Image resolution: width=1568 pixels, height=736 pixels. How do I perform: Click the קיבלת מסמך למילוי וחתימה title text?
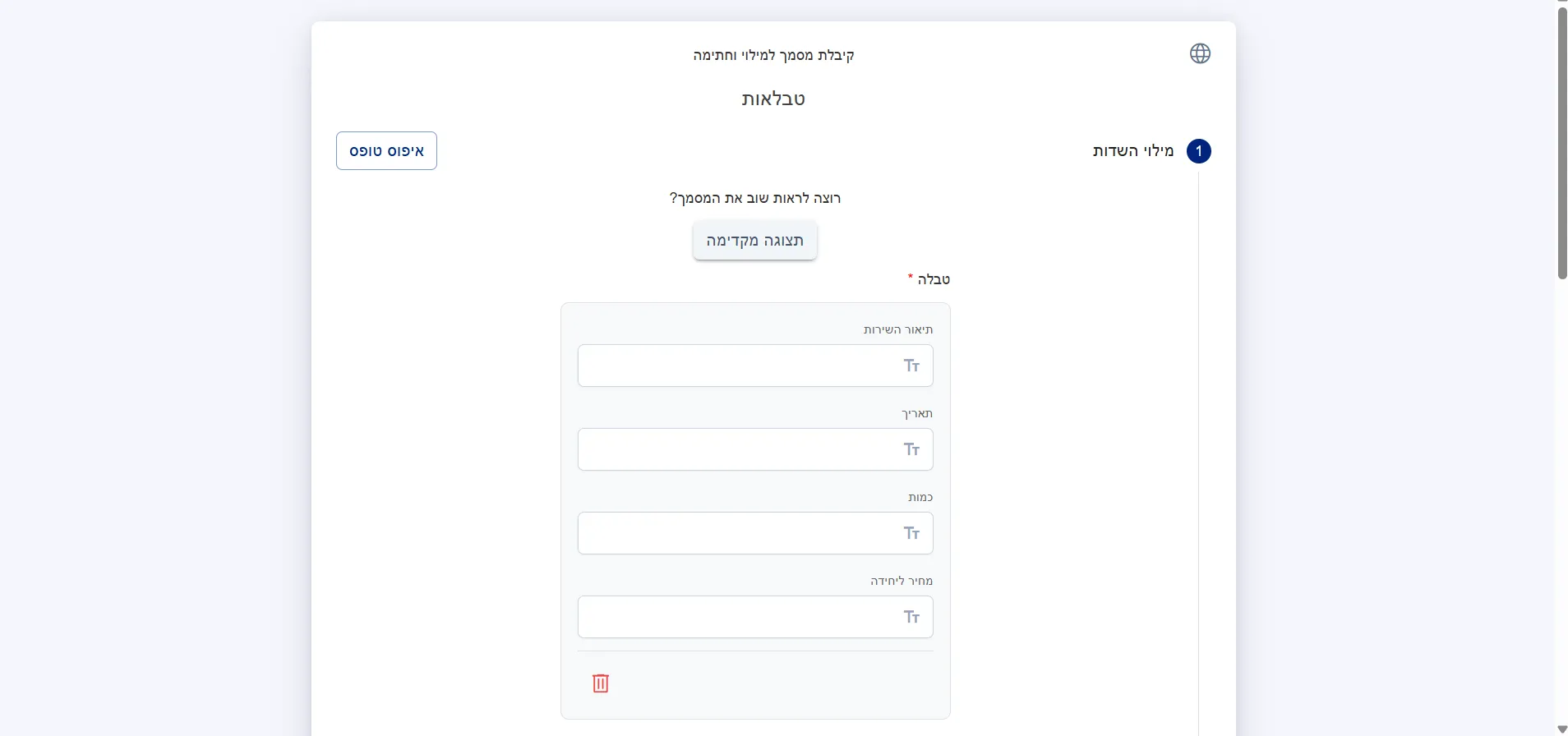(773, 55)
